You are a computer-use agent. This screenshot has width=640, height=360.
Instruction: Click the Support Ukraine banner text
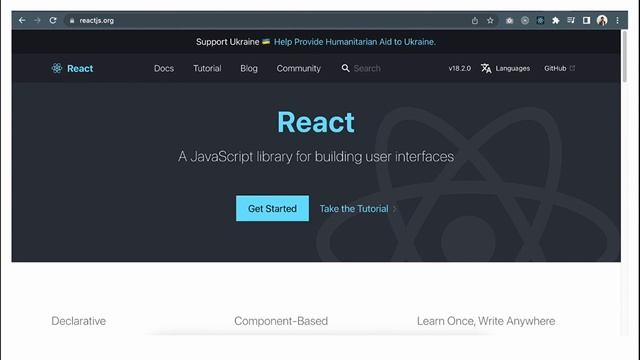pos(227,42)
